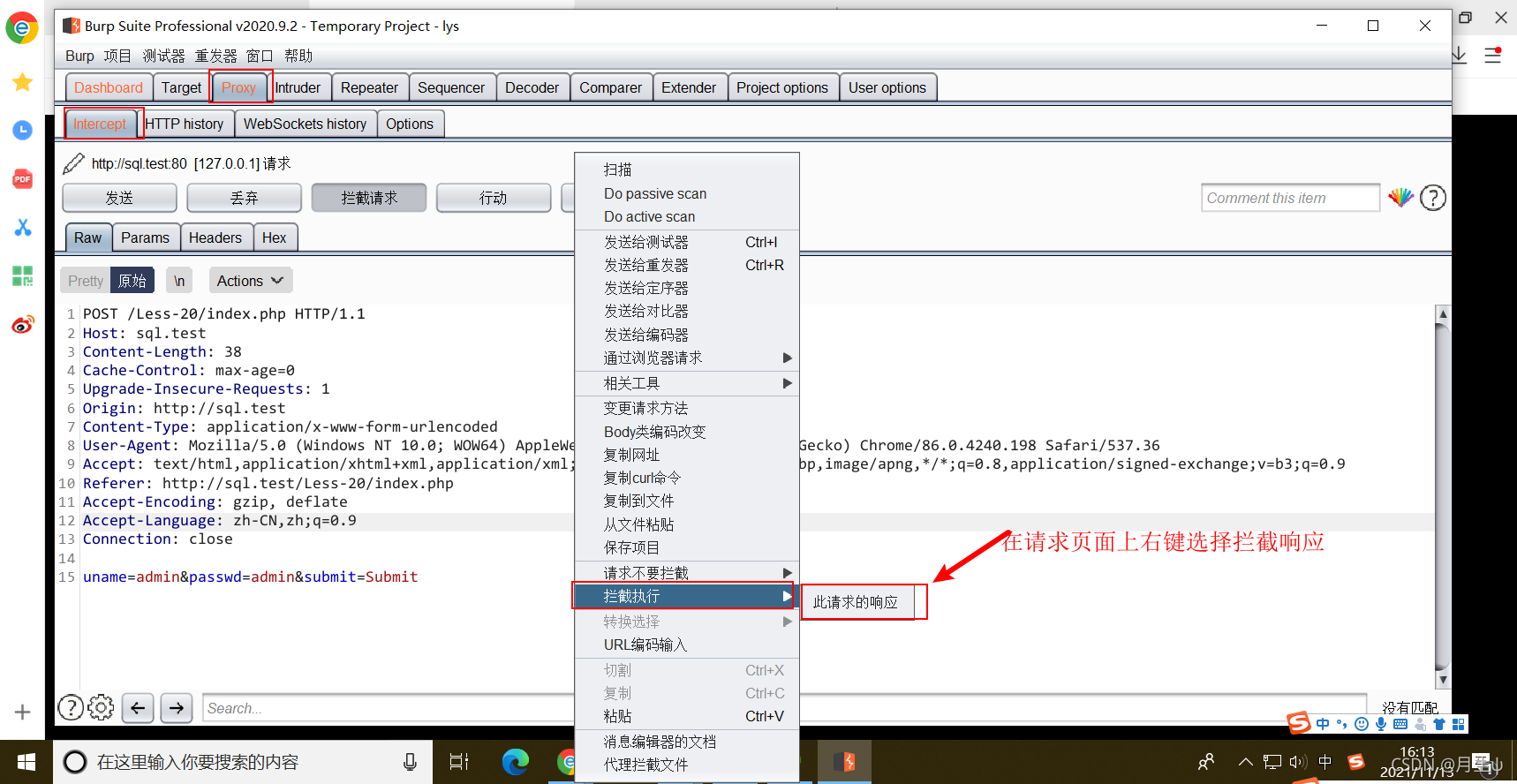
Task: Expand 拦截执行 submenu
Action: [687, 597]
